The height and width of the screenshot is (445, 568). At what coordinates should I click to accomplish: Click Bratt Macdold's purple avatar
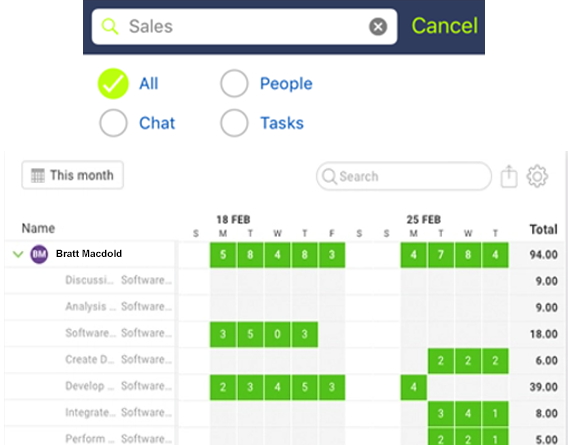click(x=39, y=254)
